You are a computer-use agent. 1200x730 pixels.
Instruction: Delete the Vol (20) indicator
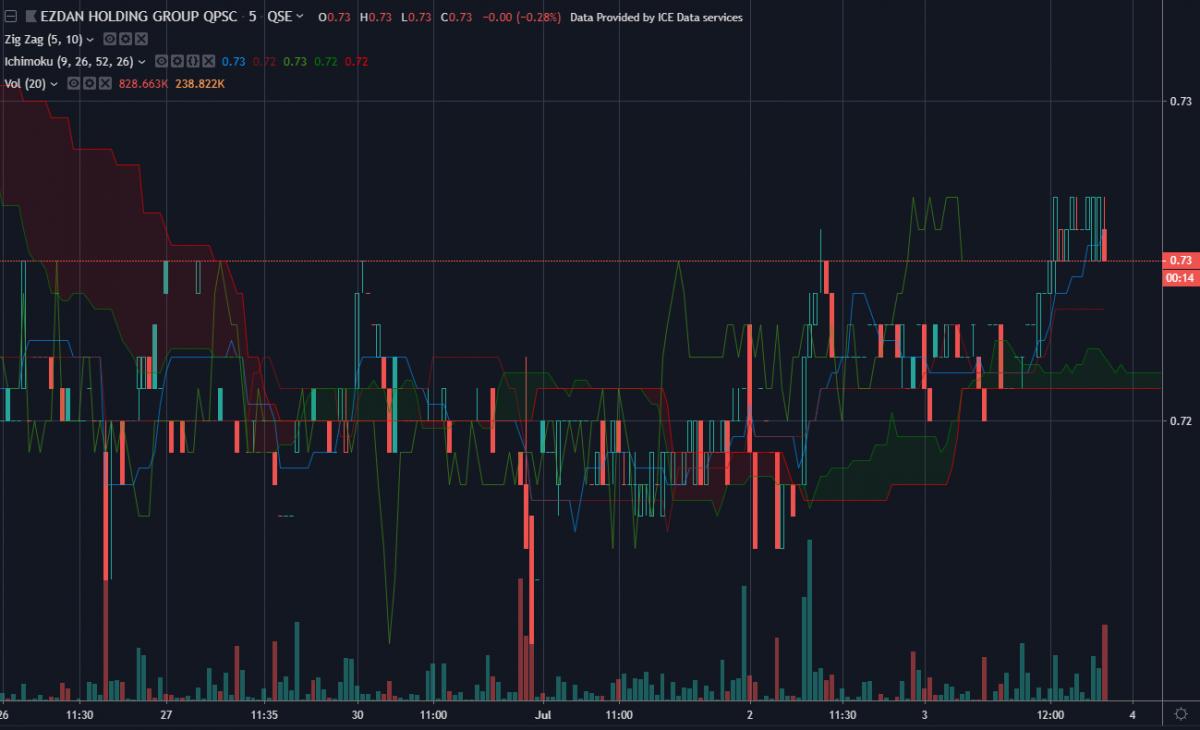(104, 83)
